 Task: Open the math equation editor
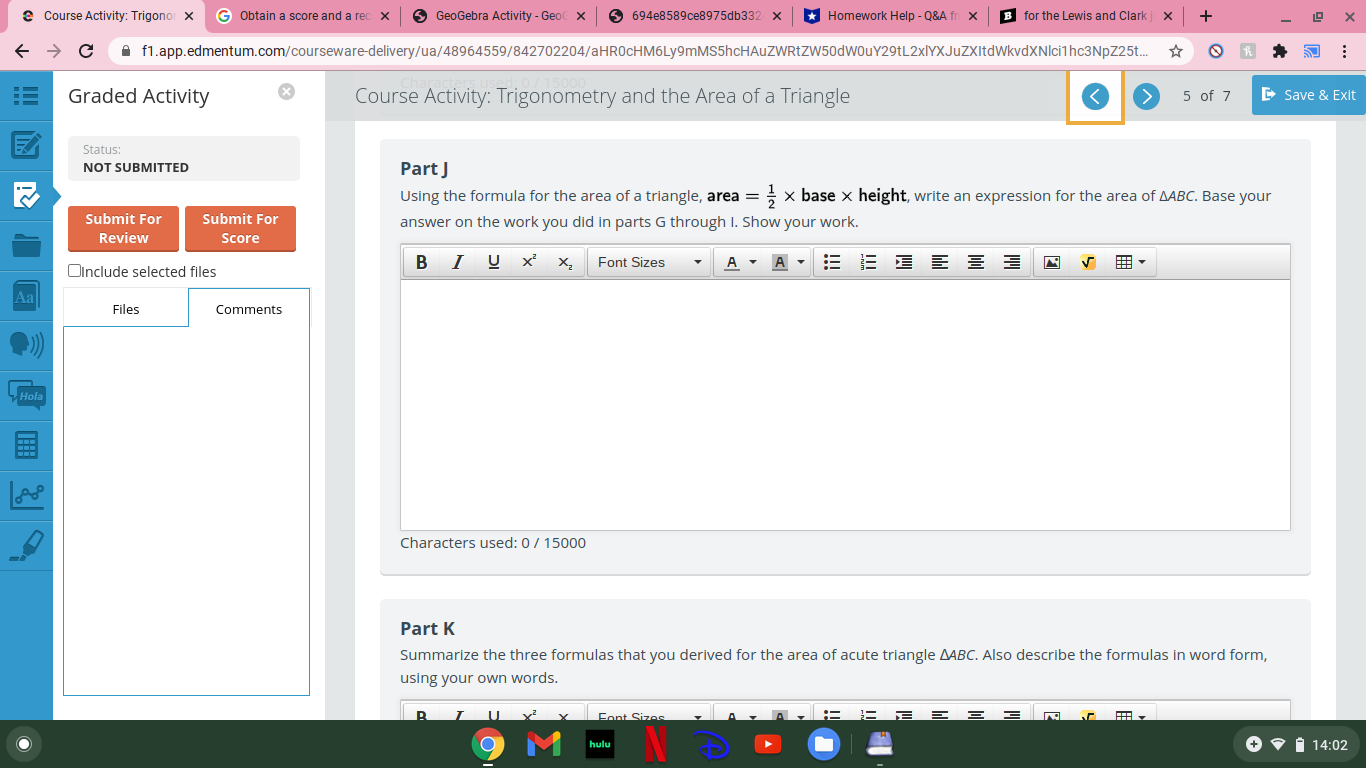[1088, 262]
